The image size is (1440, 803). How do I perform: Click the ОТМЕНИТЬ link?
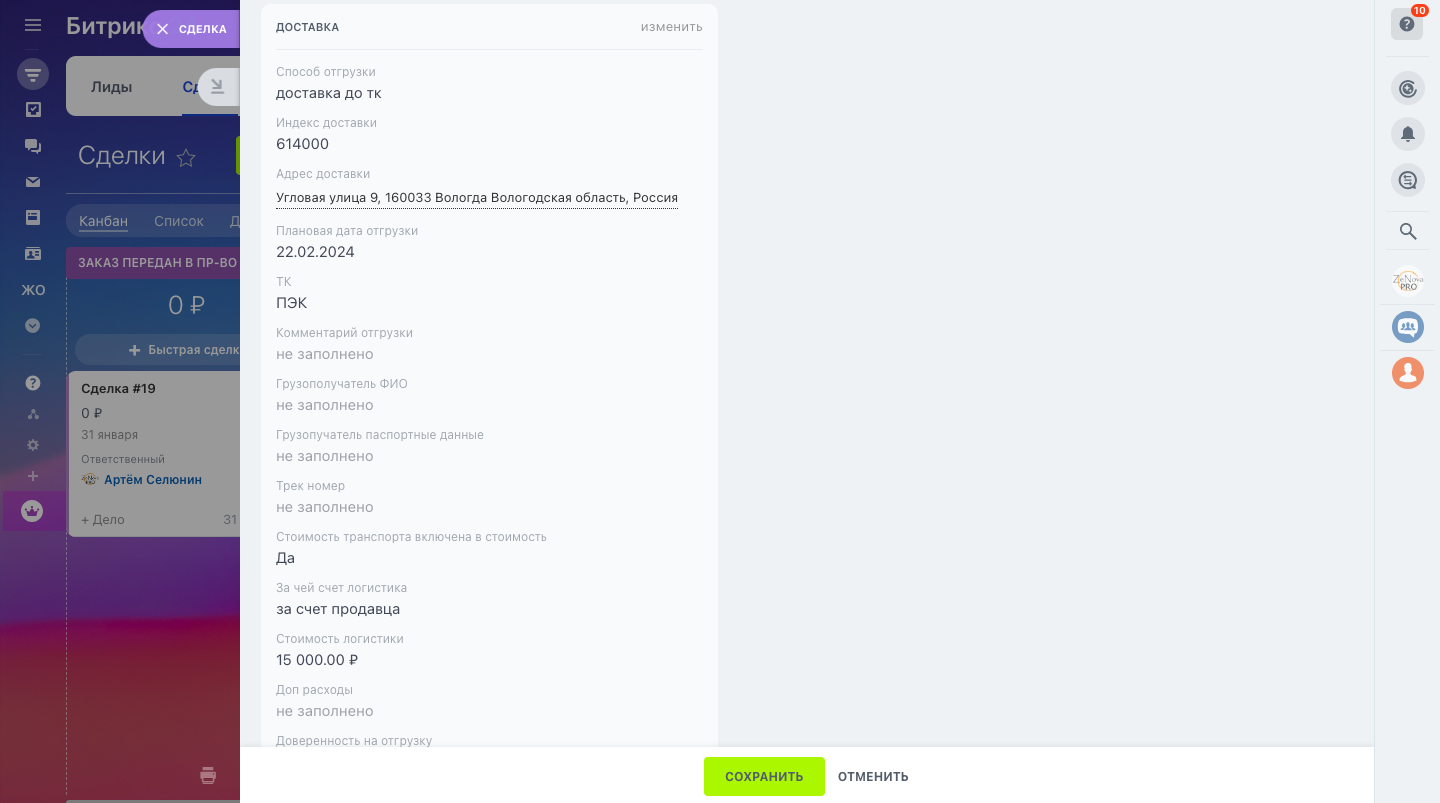873,776
